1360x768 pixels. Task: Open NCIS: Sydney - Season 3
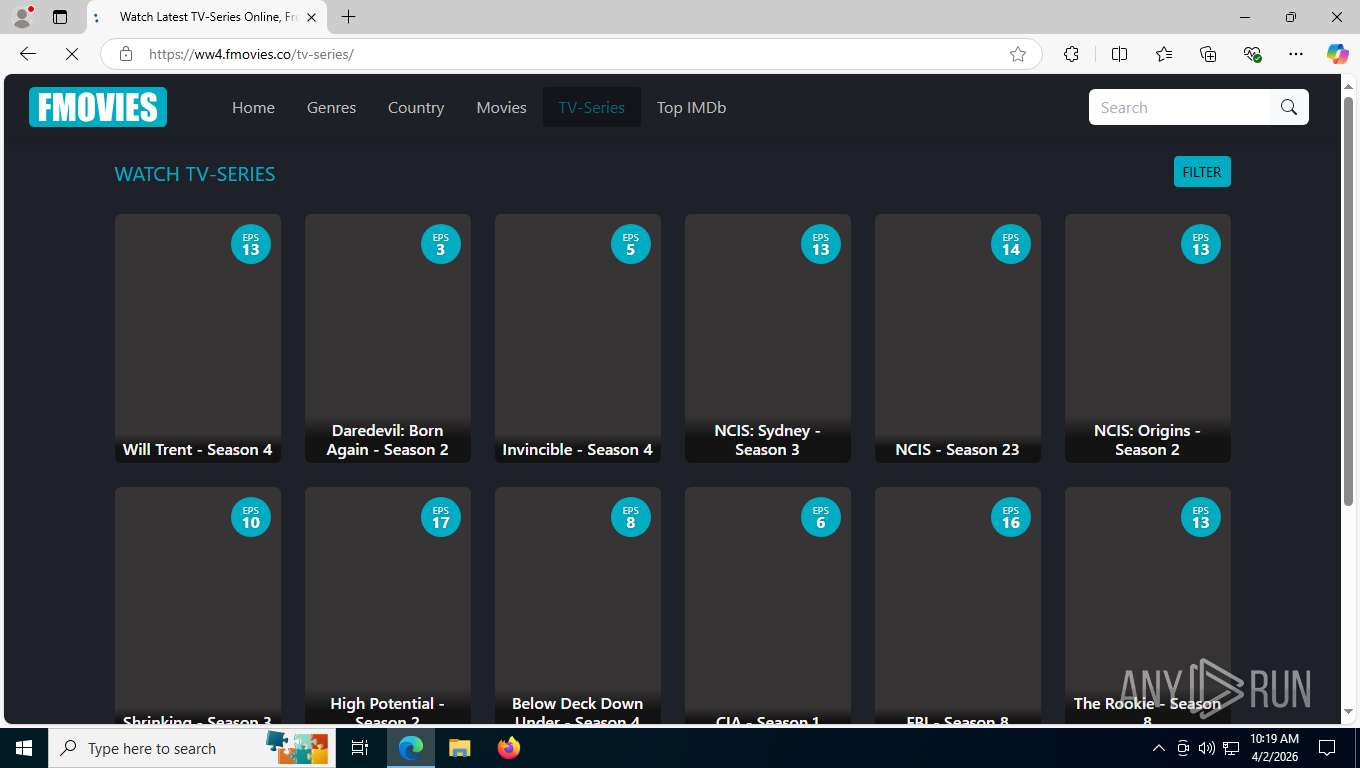768,338
